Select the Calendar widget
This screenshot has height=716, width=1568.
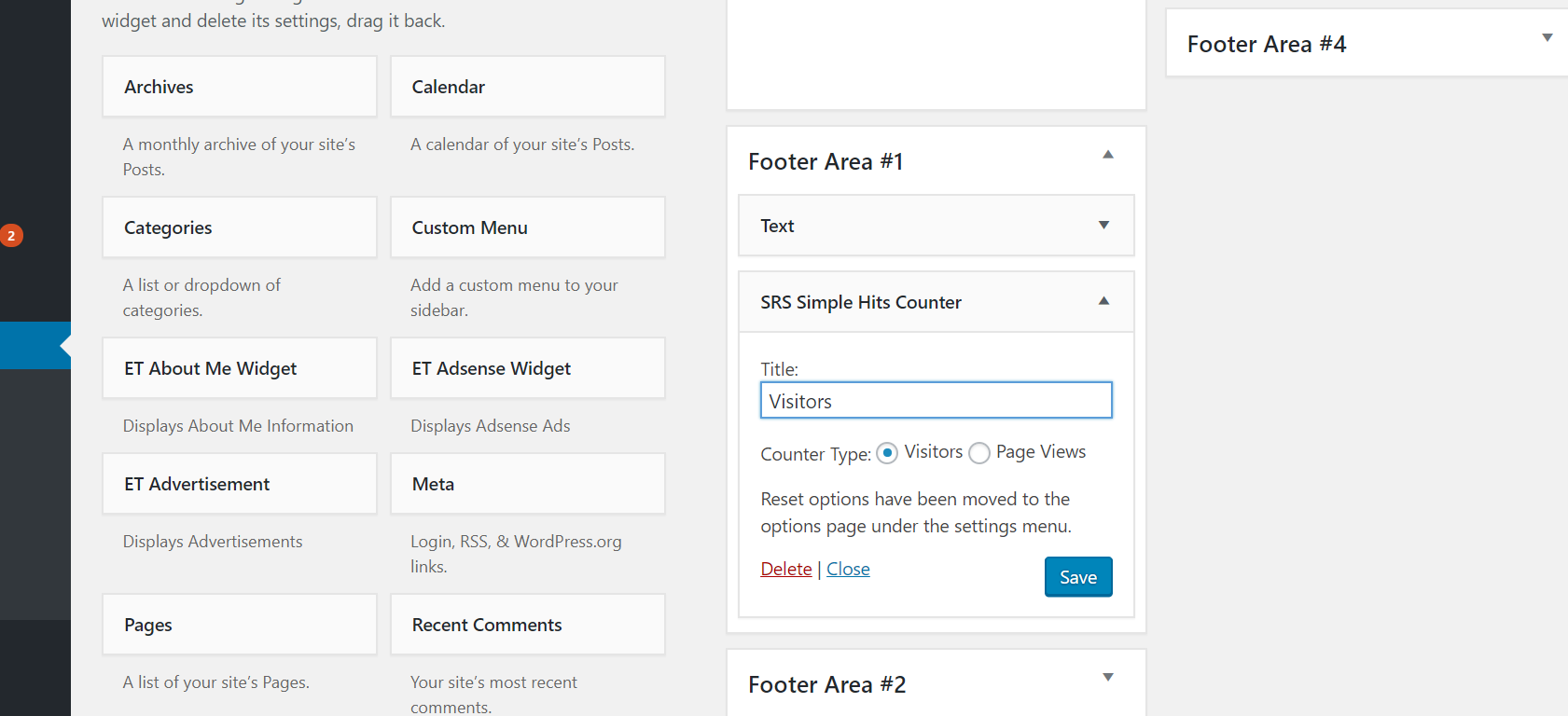click(x=528, y=87)
